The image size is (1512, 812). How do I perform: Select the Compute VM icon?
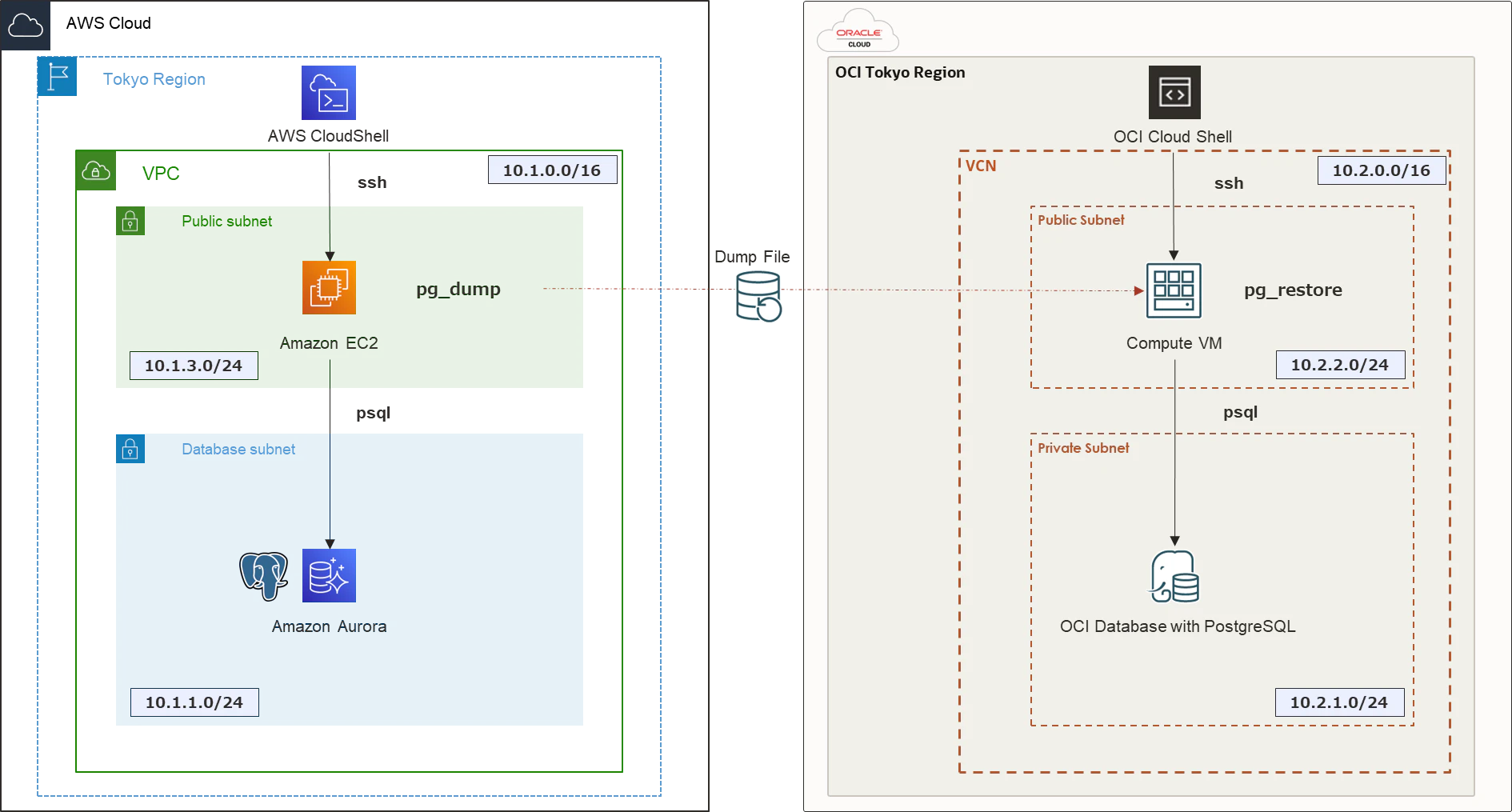1174,290
